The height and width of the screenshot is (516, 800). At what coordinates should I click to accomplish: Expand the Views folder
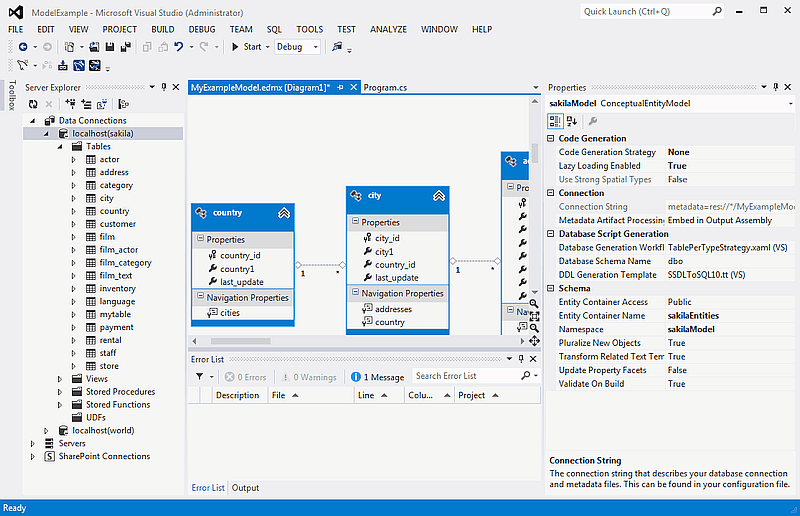click(x=60, y=379)
